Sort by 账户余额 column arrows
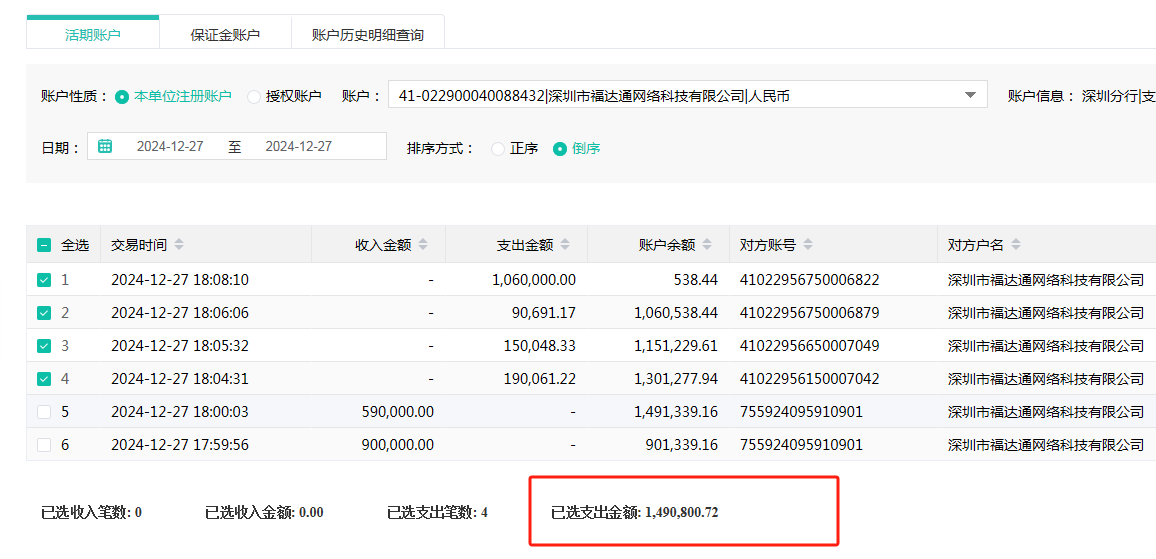The height and width of the screenshot is (559, 1156). (x=708, y=244)
